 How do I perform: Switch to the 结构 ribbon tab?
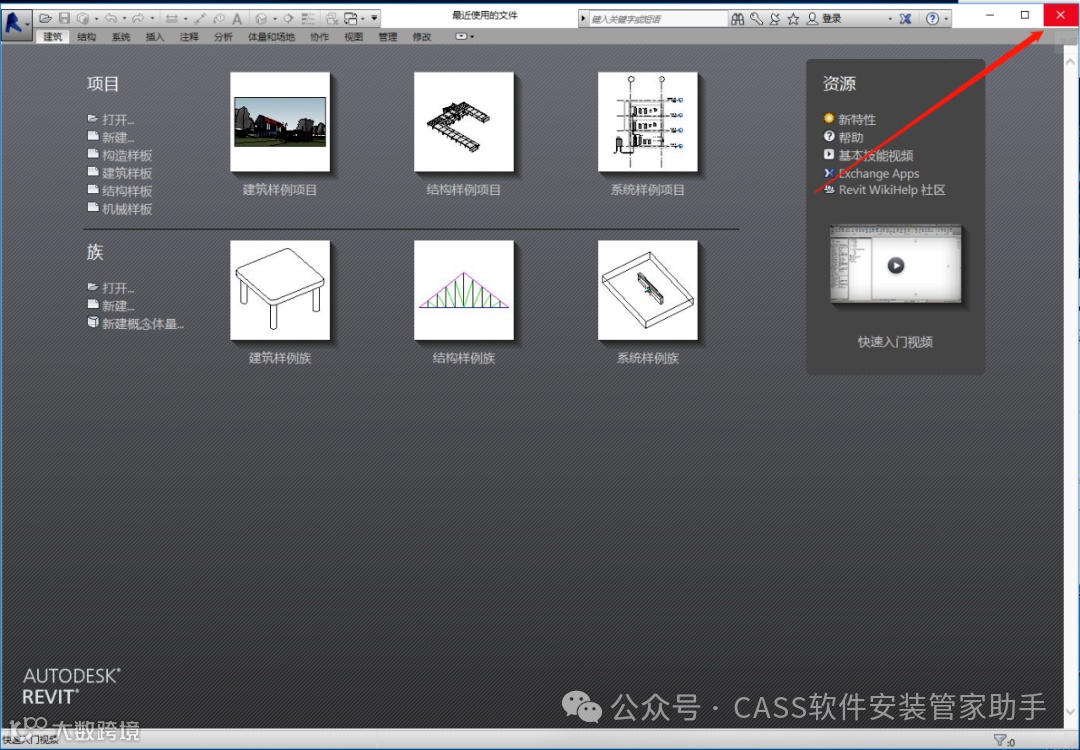[87, 37]
